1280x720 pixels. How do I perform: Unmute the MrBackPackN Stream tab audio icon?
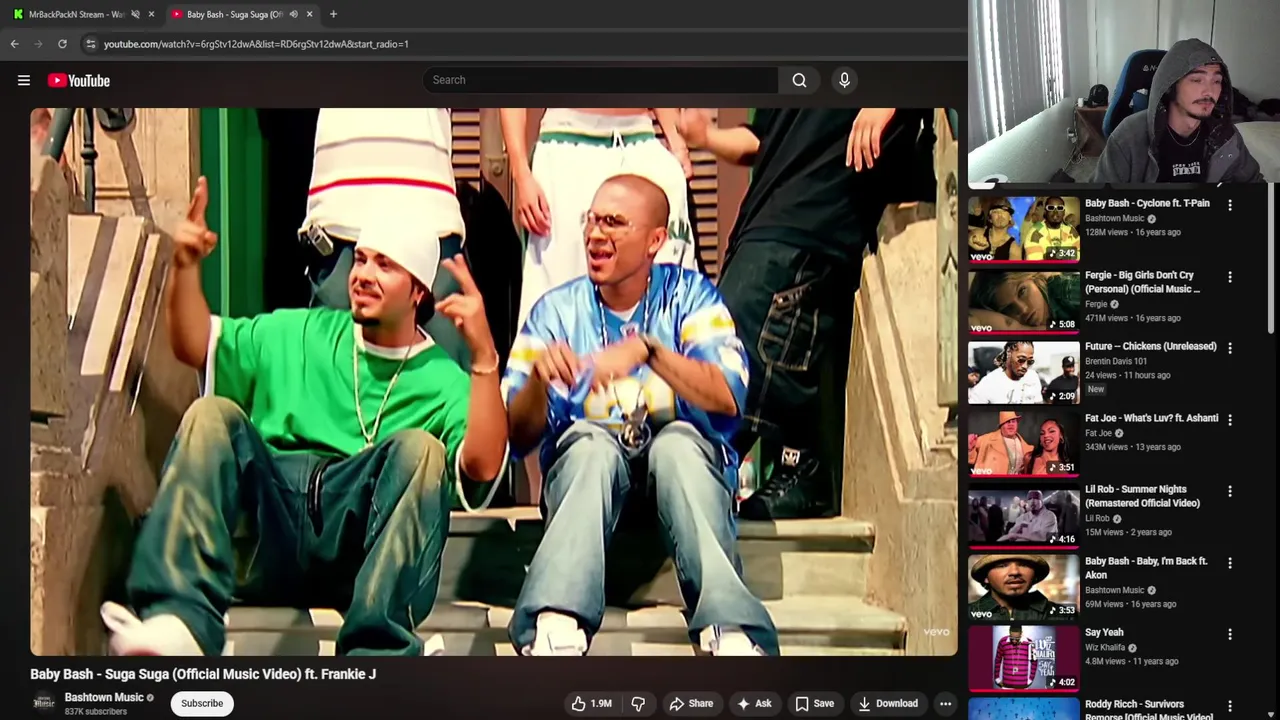point(135,14)
